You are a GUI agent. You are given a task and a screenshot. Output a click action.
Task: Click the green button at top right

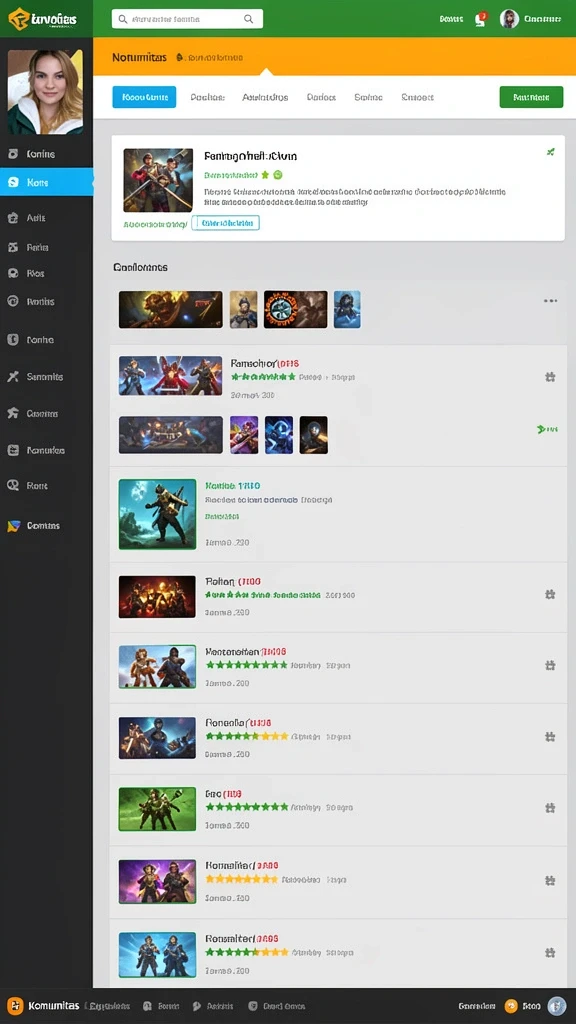(531, 97)
